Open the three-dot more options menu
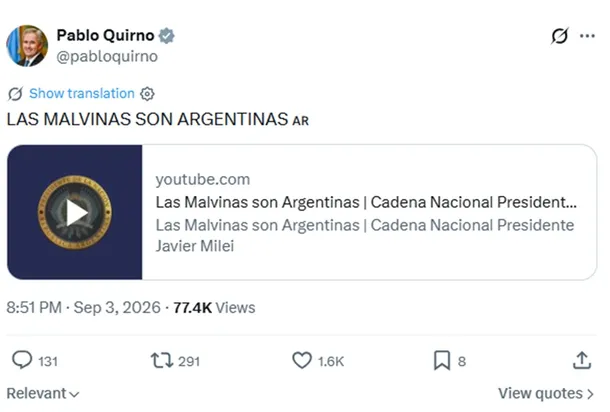 [587, 36]
